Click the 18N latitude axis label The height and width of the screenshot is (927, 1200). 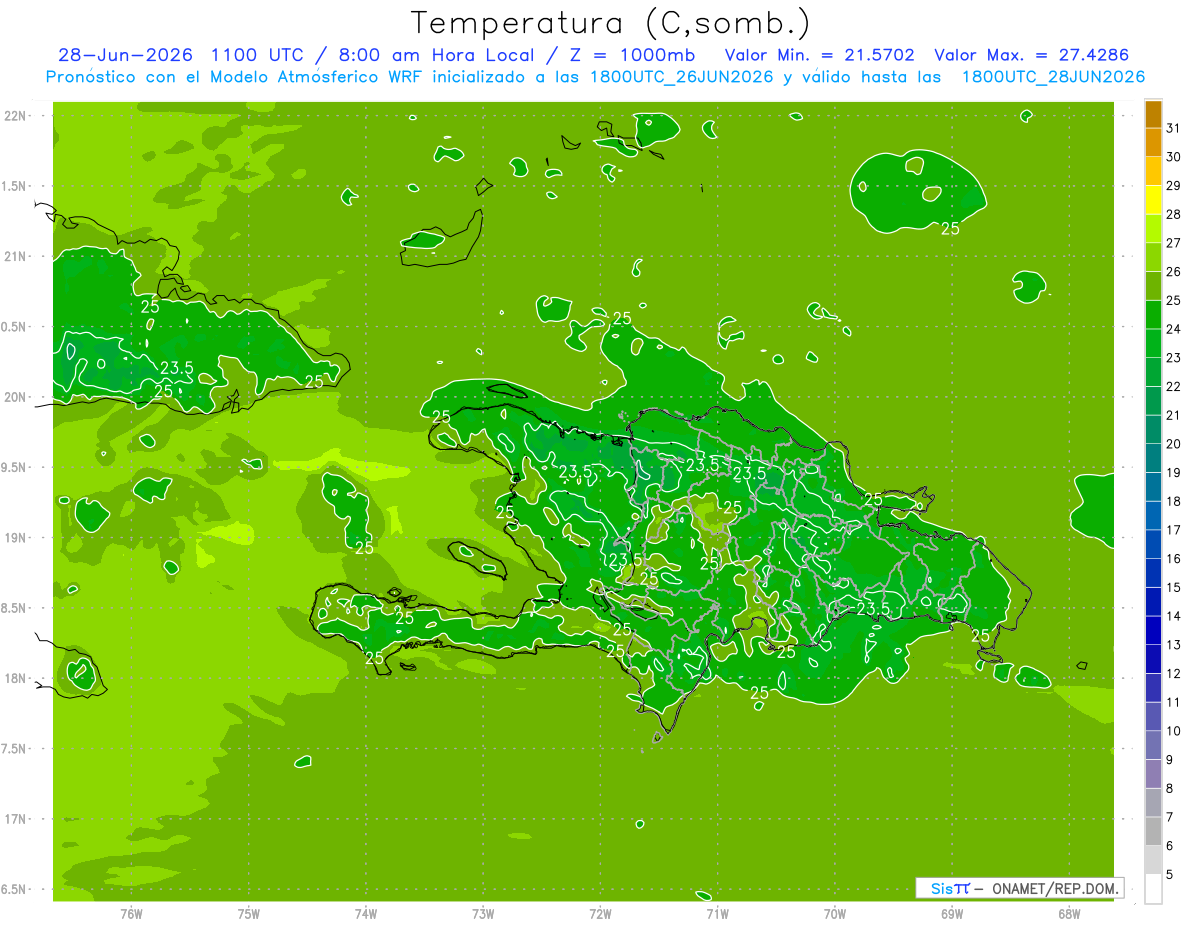[17, 678]
